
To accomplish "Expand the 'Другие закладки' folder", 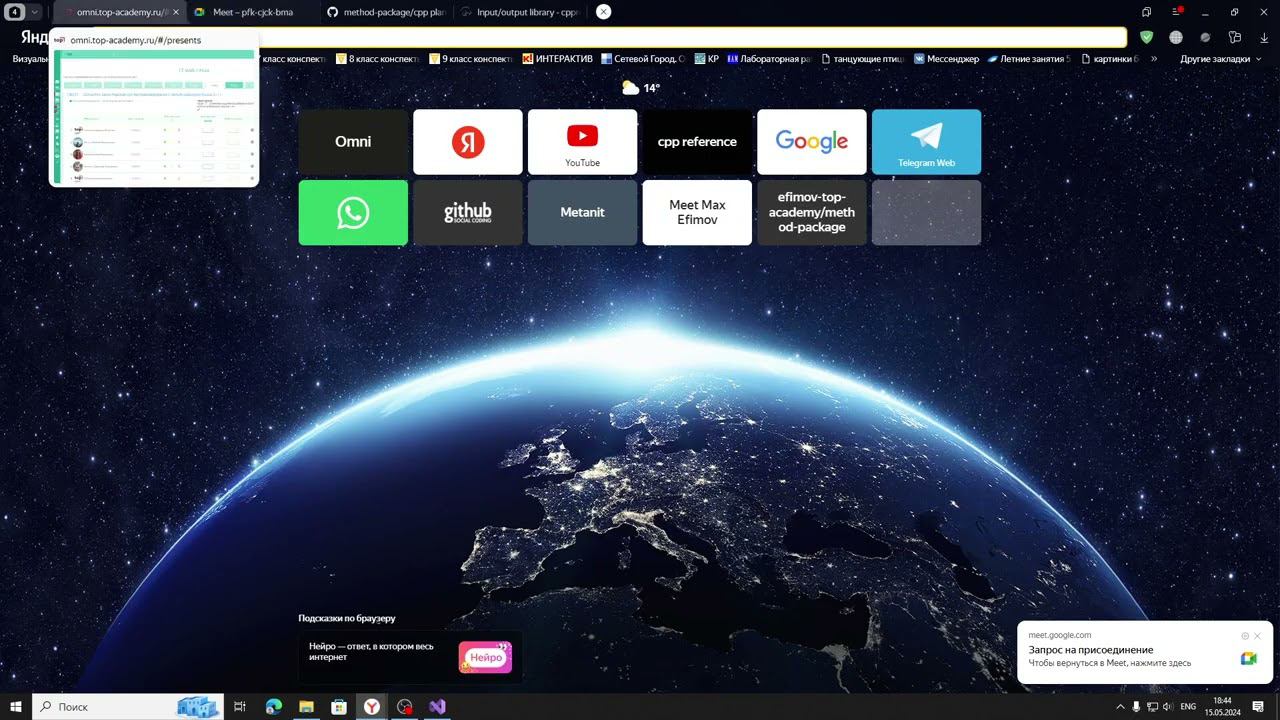I will pyautogui.click(x=1221, y=59).
